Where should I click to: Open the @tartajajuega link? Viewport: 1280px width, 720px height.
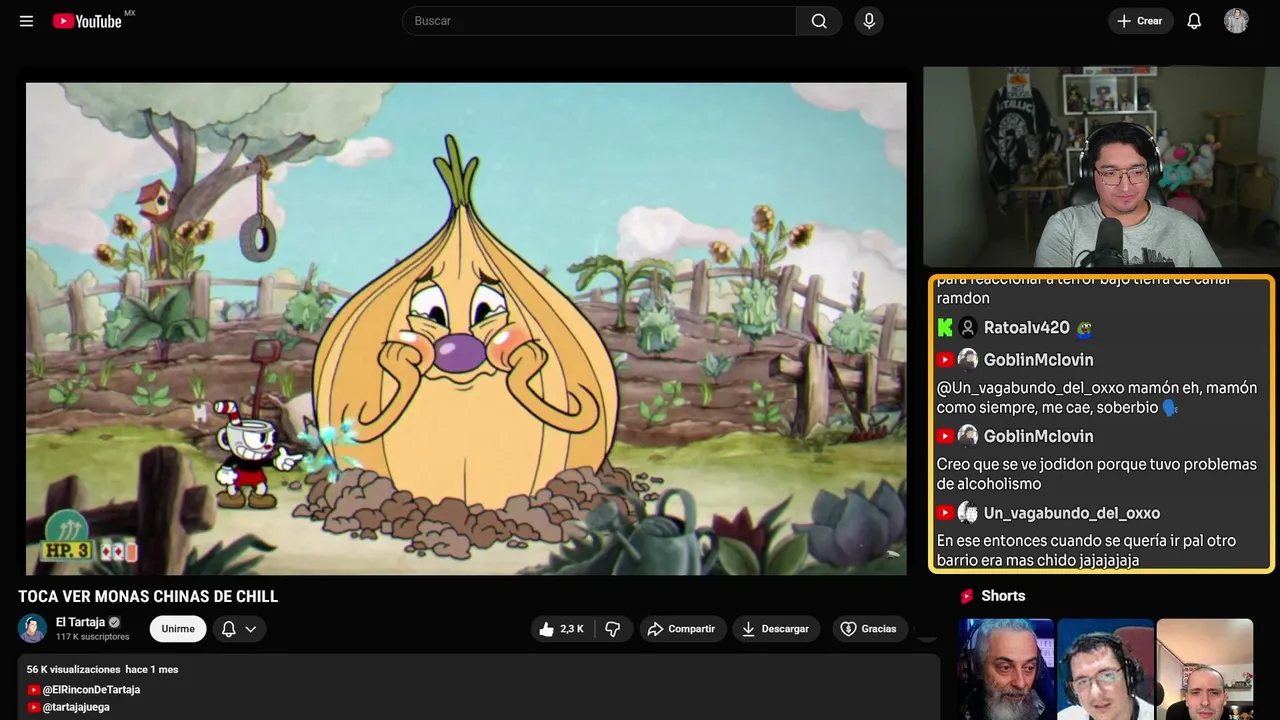(x=76, y=707)
